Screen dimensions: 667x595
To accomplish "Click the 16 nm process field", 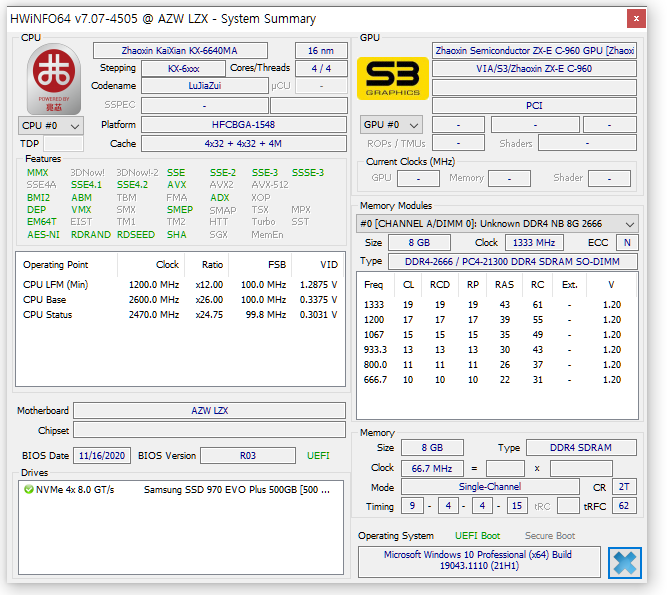I will click(321, 51).
